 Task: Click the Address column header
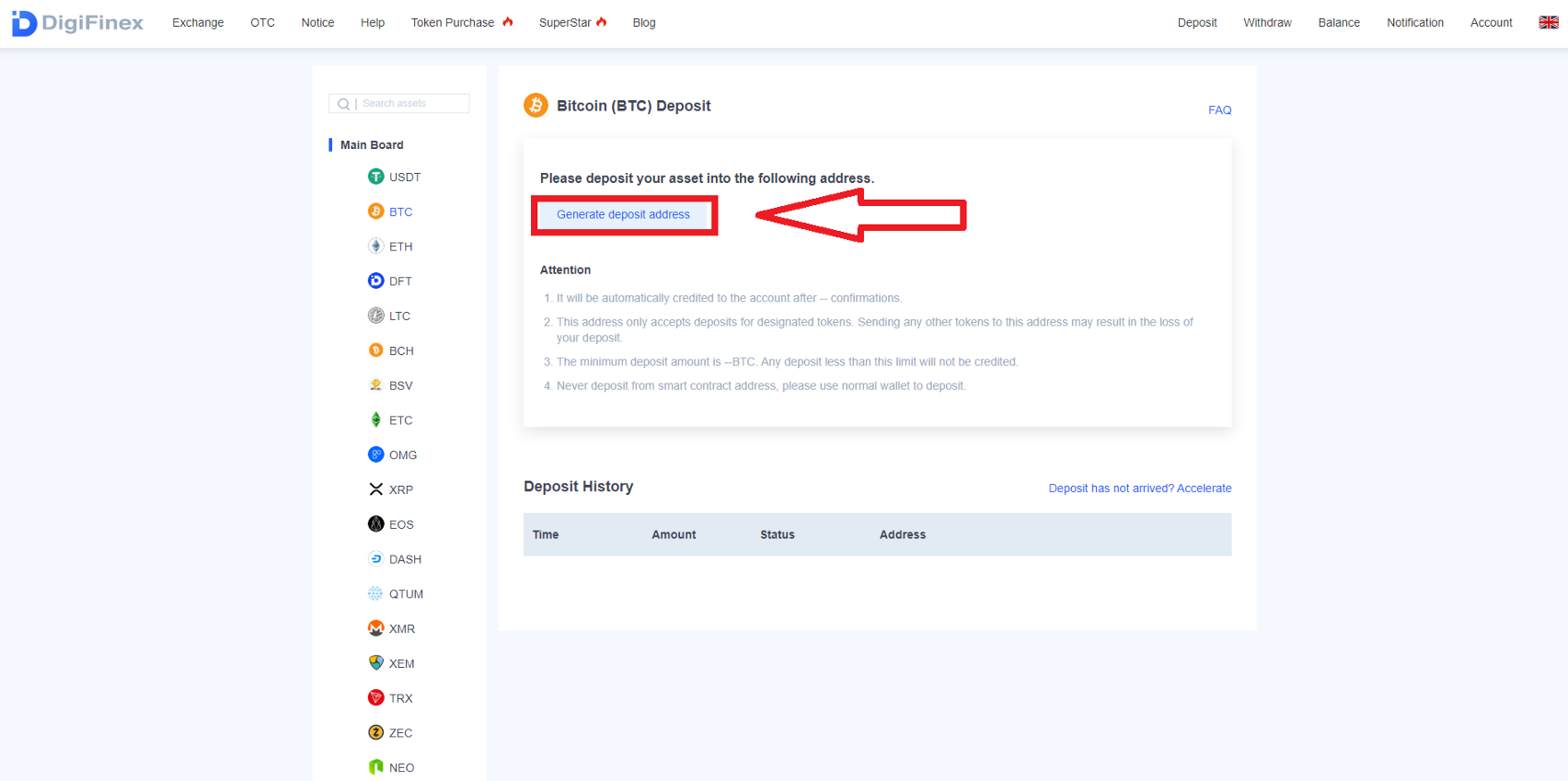(903, 534)
